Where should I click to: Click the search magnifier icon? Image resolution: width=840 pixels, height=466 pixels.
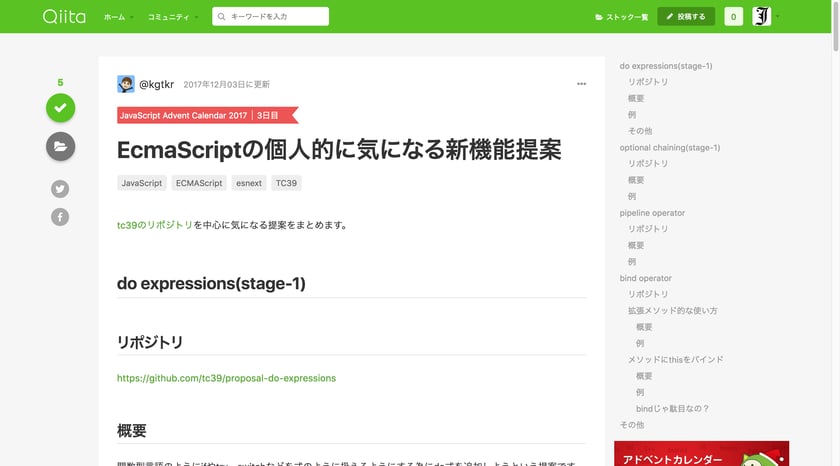tap(221, 17)
